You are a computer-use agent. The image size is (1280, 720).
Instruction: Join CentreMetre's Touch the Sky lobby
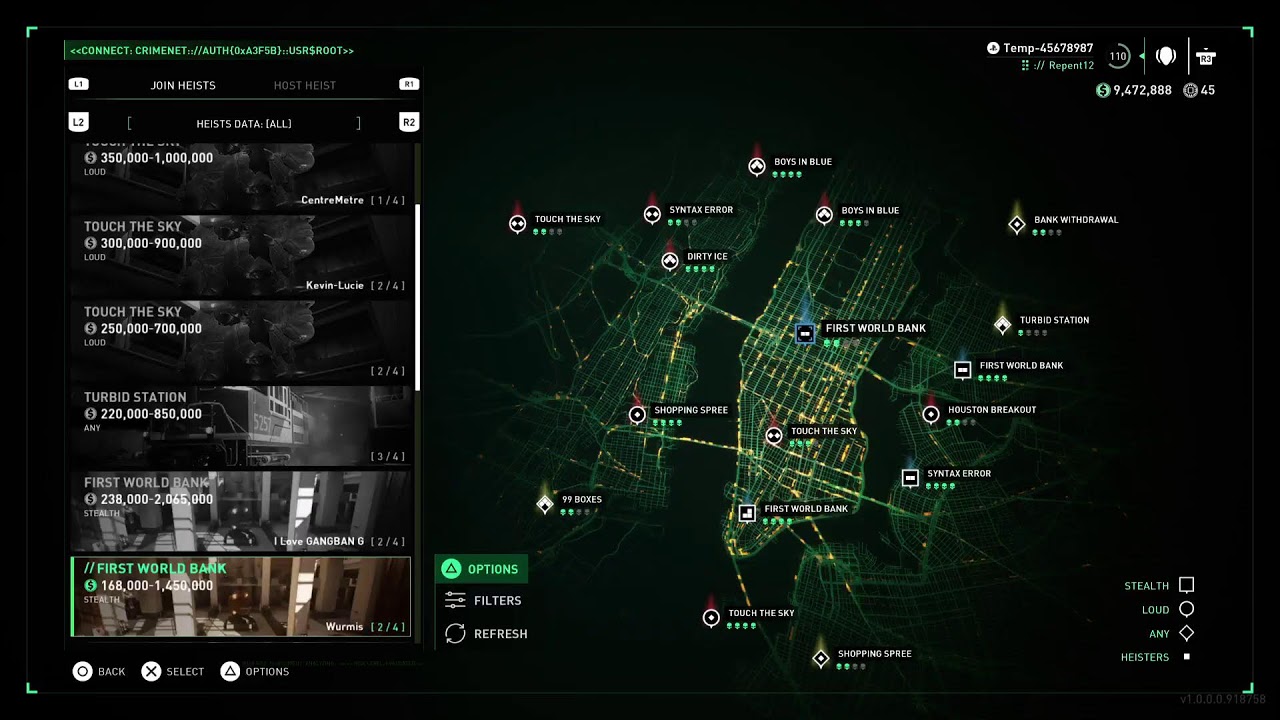coord(241,176)
